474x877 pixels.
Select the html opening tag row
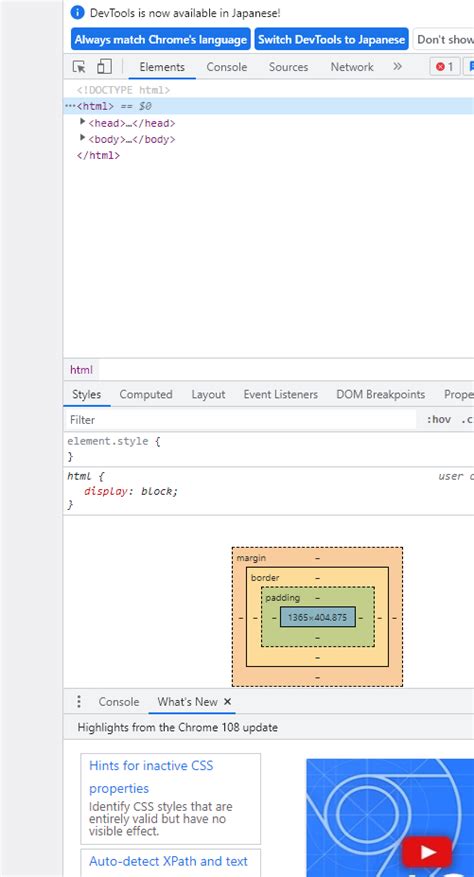(269, 106)
